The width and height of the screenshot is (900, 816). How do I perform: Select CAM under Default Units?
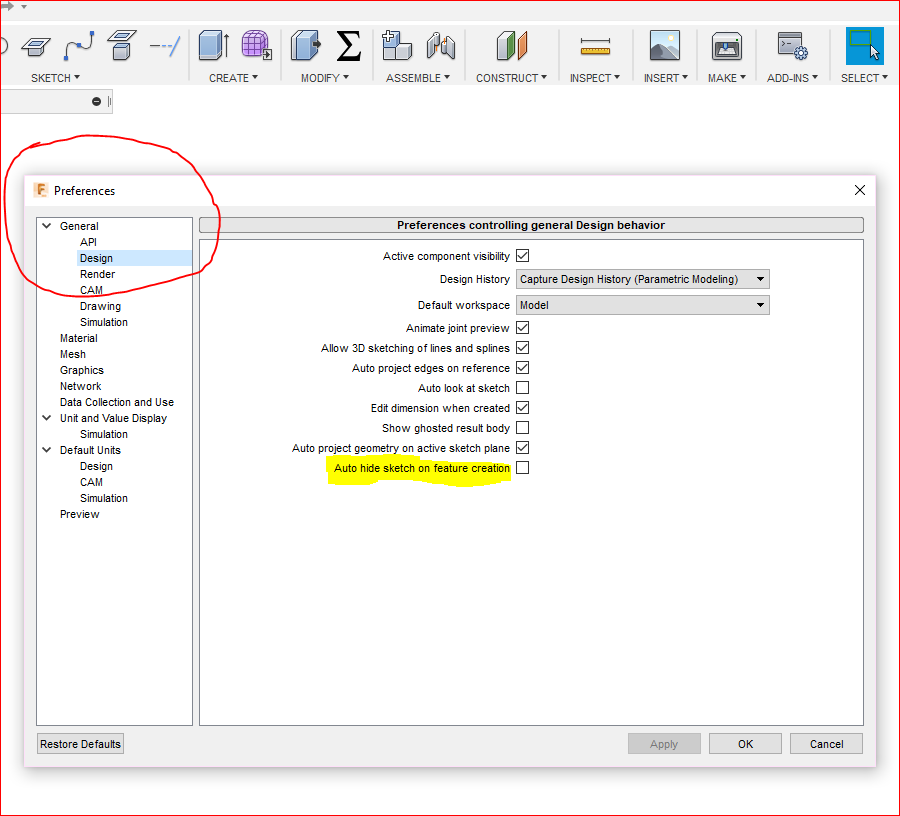point(91,482)
